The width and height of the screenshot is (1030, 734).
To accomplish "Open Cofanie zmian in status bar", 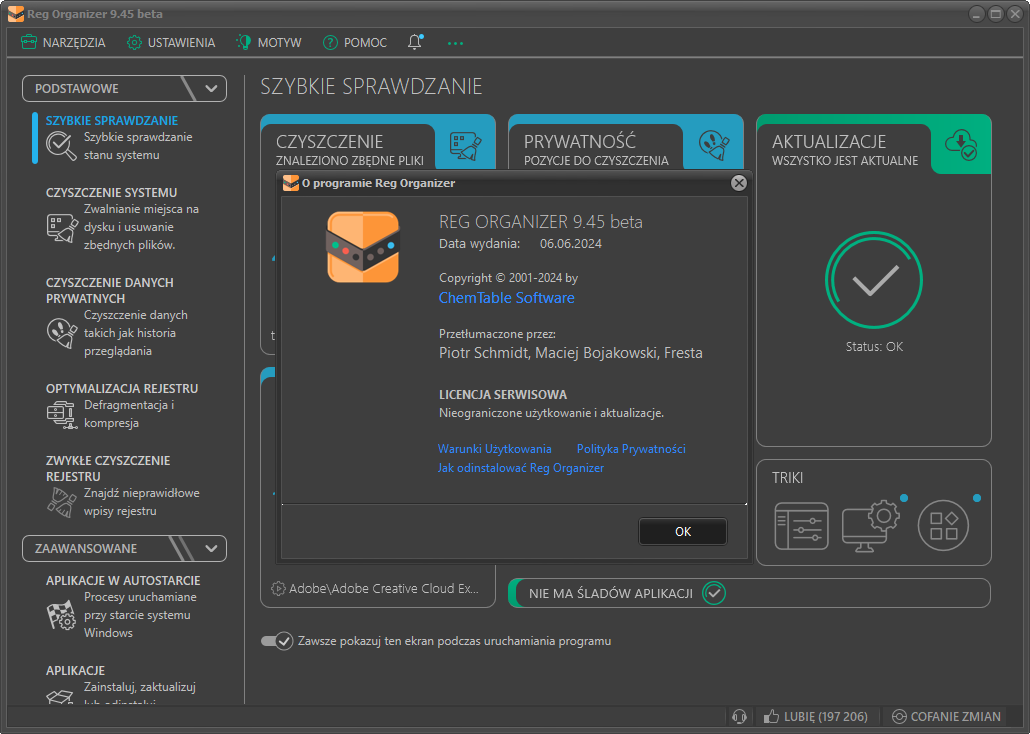I will point(947,716).
